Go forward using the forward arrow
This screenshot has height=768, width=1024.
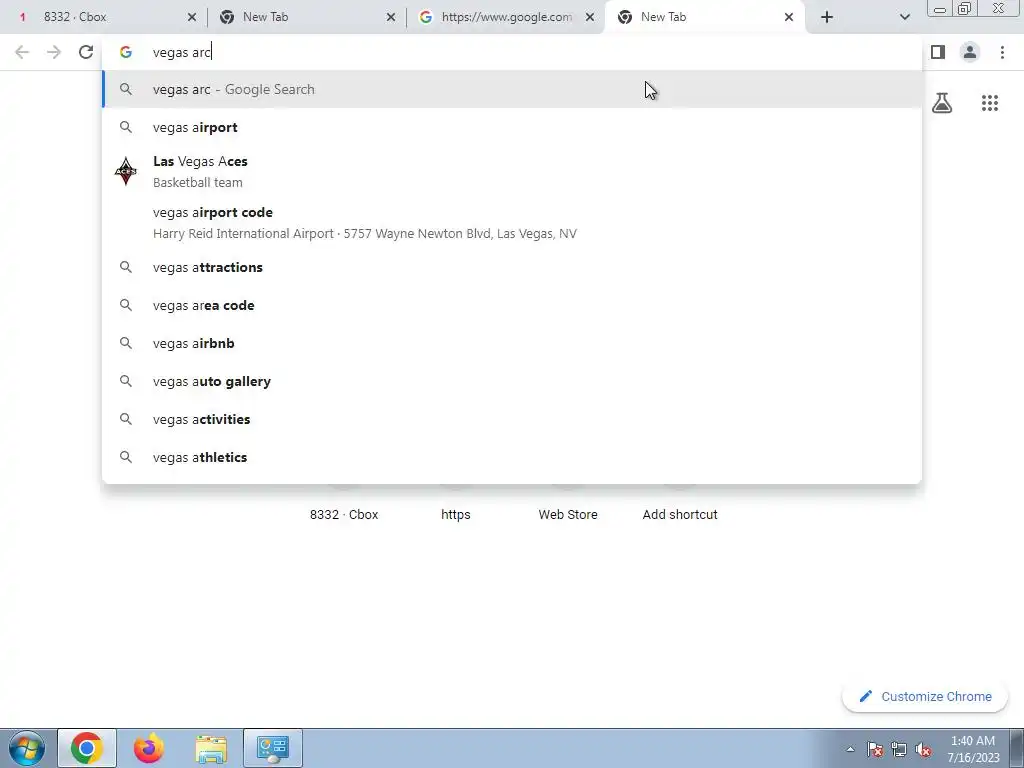(x=54, y=52)
